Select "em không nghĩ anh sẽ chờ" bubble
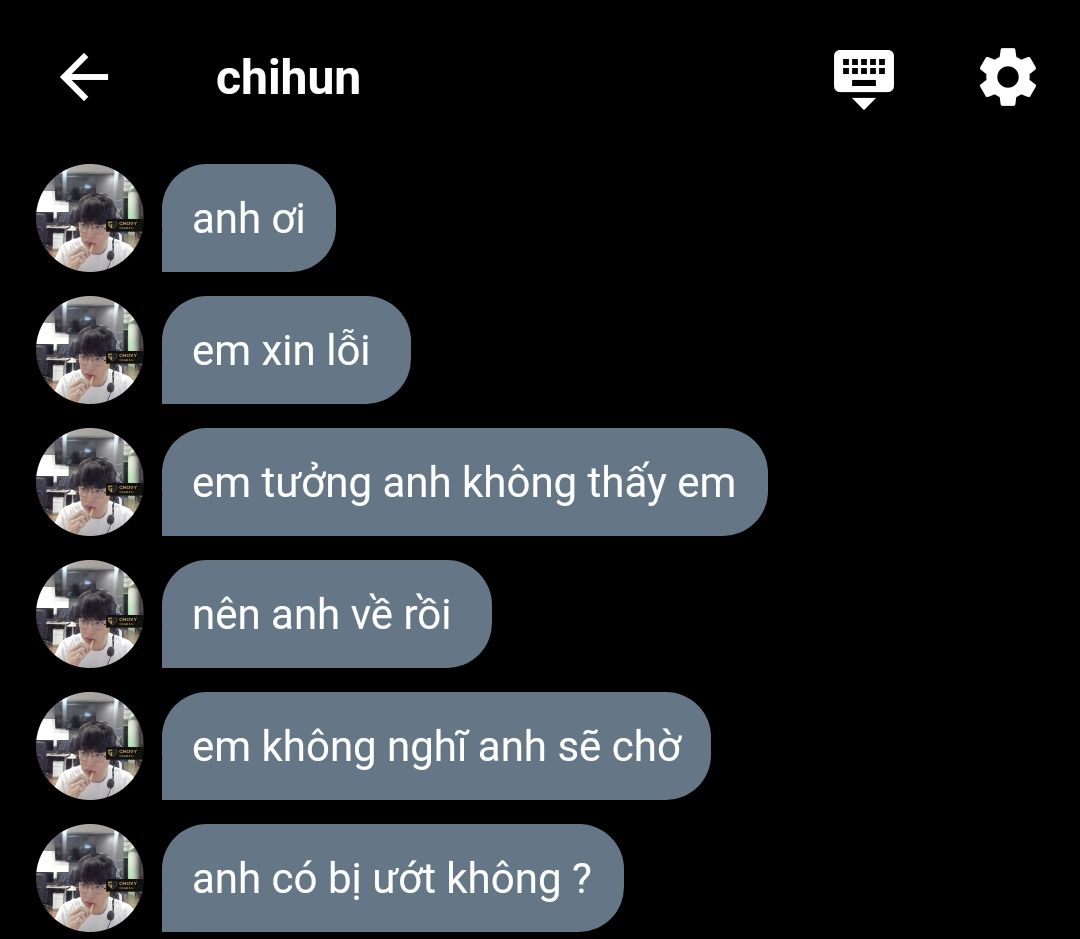1080x939 pixels. coord(436,746)
